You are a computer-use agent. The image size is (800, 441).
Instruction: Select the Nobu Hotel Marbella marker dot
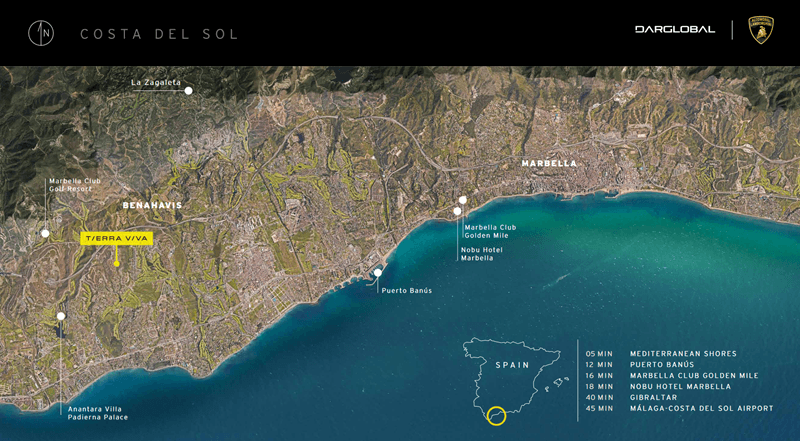click(457, 211)
